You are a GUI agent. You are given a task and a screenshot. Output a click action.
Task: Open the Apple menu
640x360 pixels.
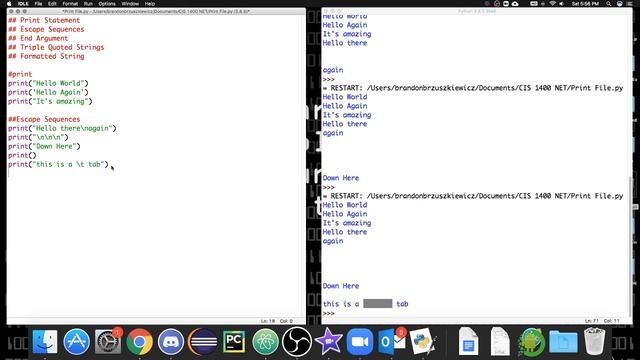9,4
